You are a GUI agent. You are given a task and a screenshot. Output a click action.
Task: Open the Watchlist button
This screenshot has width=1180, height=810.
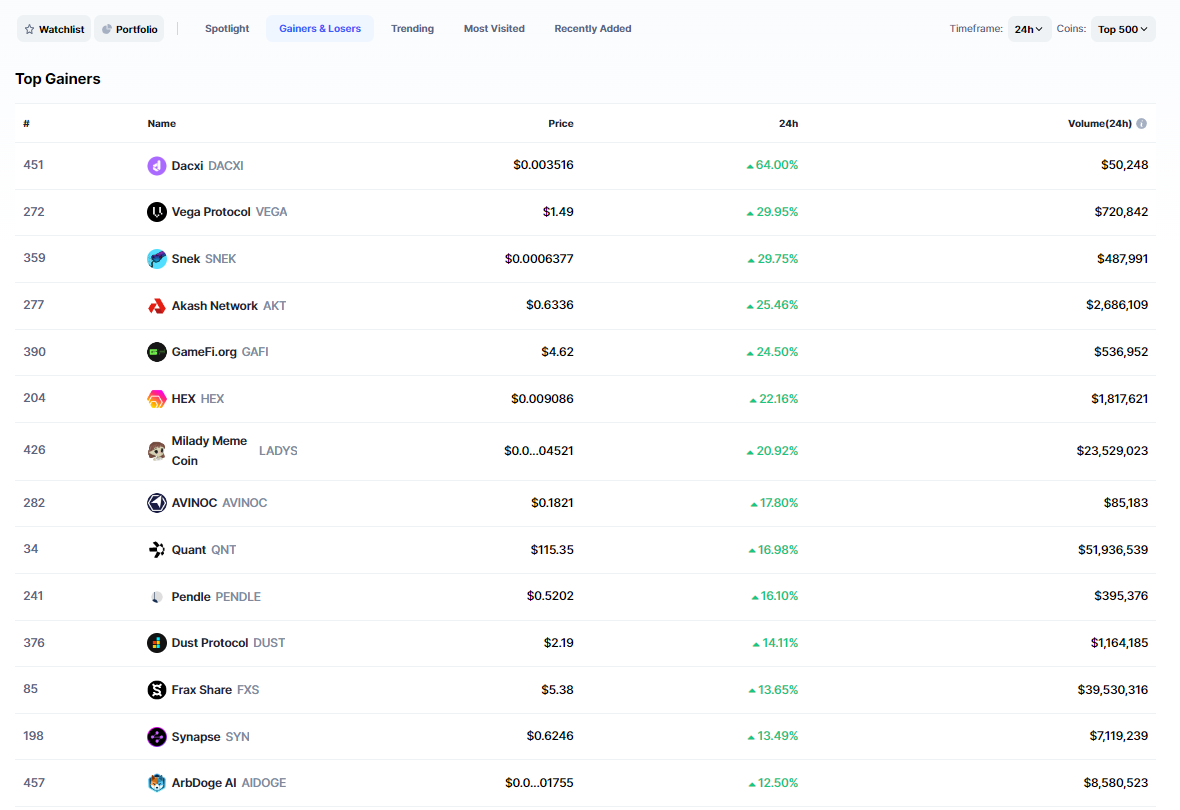(54, 29)
